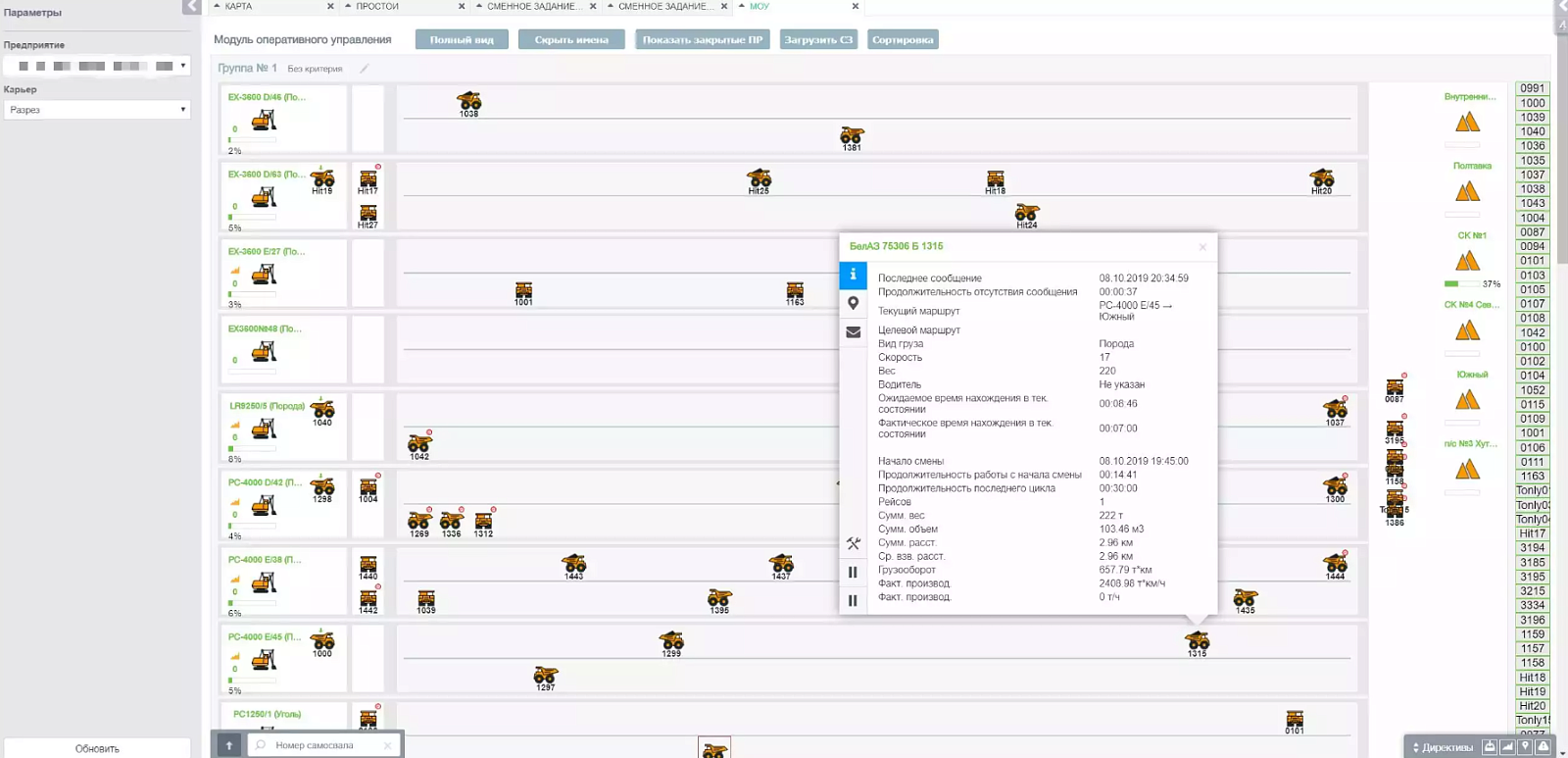Click the pencil edit icon beside Группа № 1
The image size is (1568, 758).
point(365,69)
